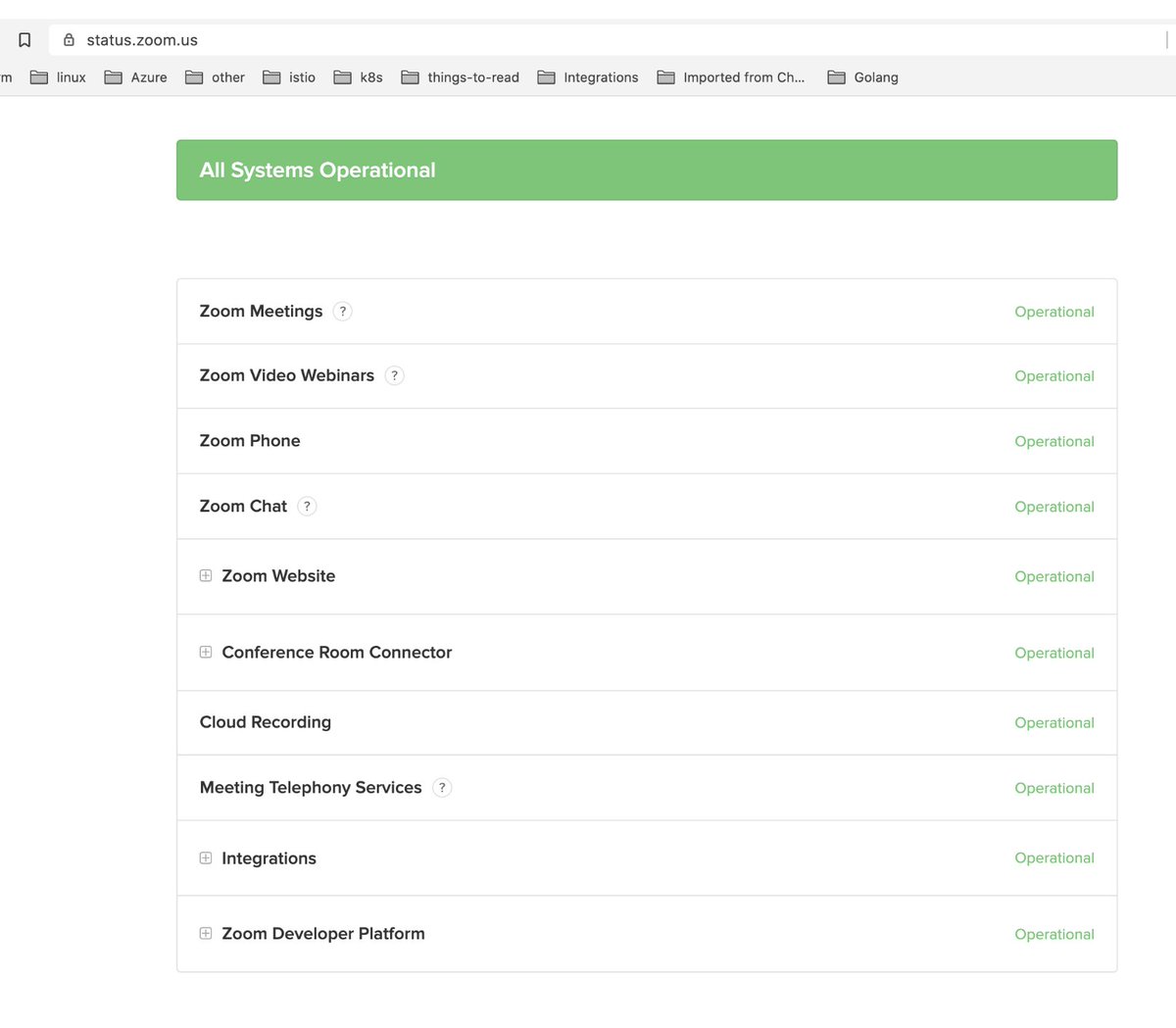1176x1028 pixels.
Task: Expand the Zoom Developer Platform group
Action: coord(206,934)
